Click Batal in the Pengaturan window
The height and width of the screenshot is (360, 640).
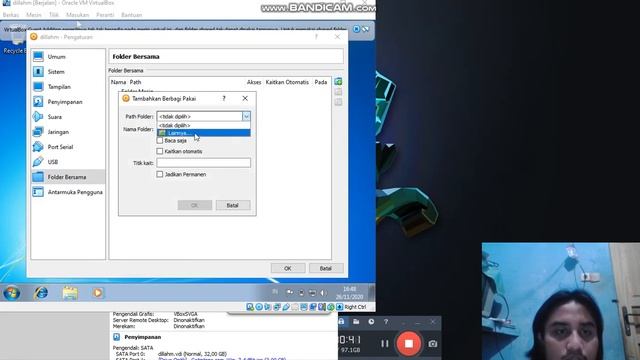326,269
